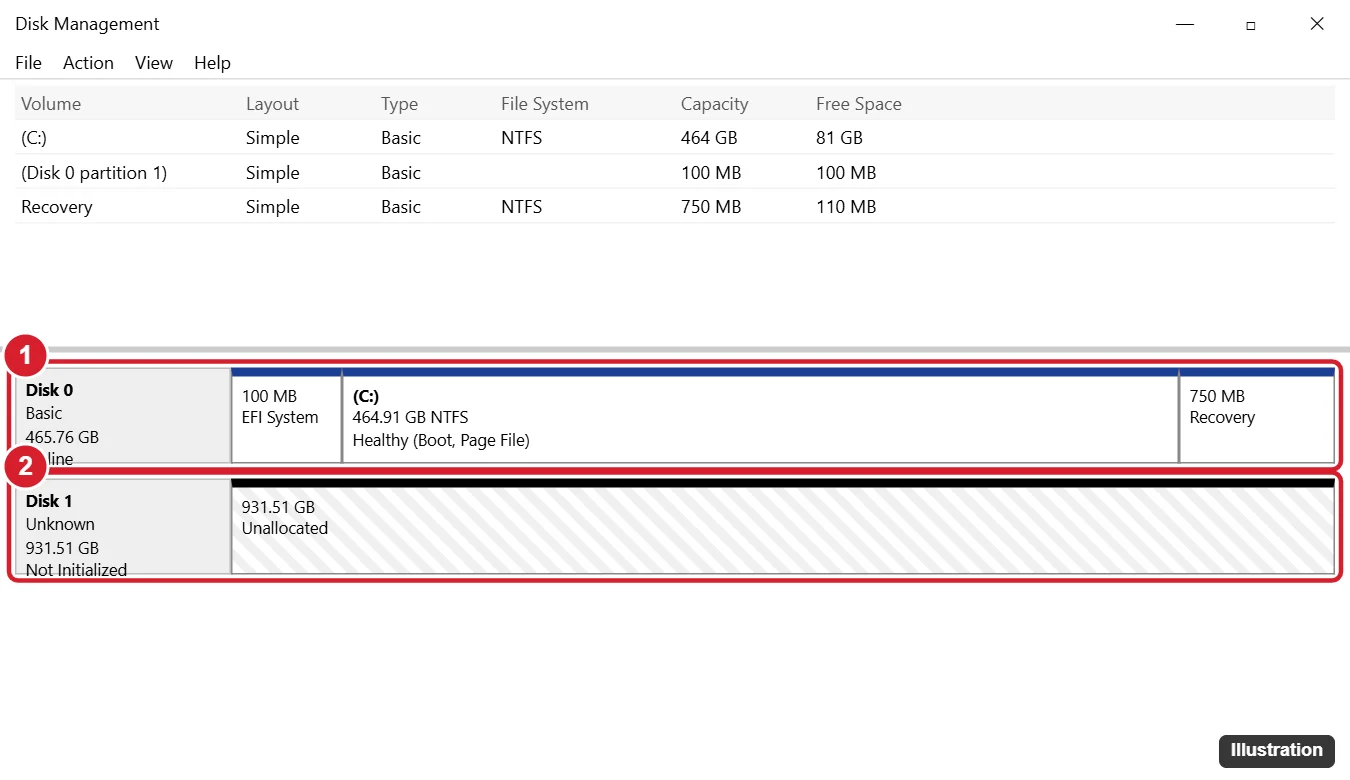
Task: Select the Disk 1 Not Initialized panel
Action: click(x=123, y=527)
